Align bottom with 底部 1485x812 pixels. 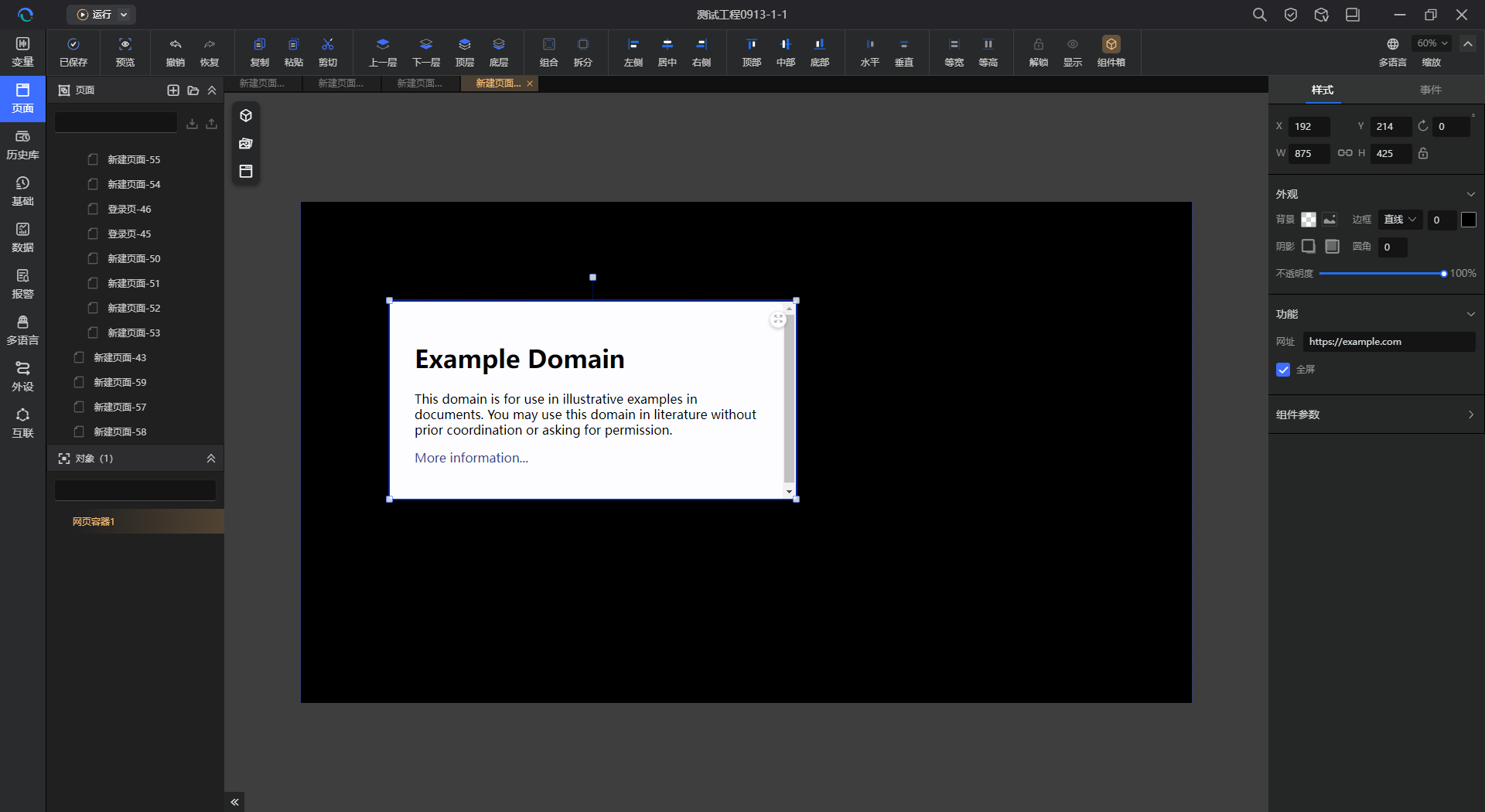click(x=820, y=52)
